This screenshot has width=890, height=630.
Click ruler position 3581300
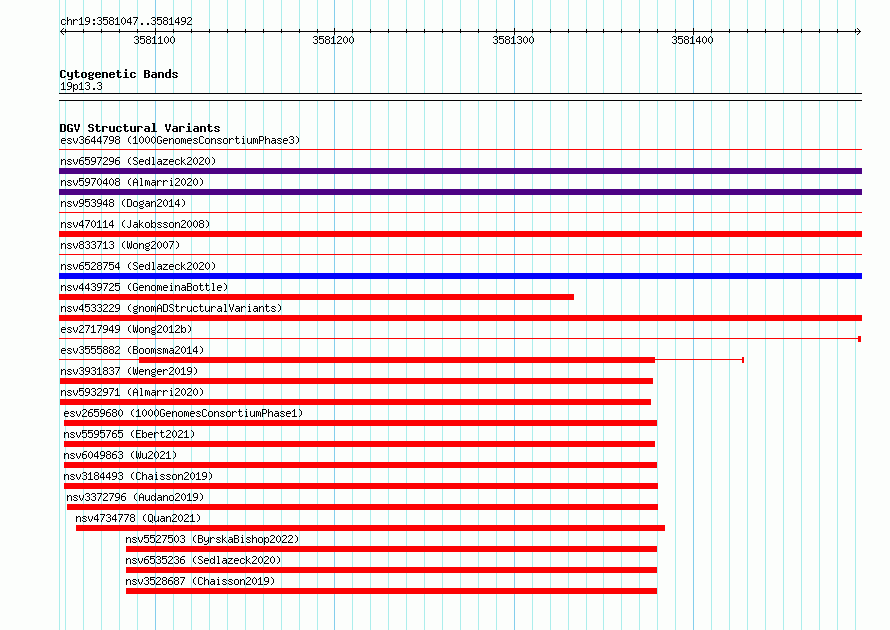point(513,40)
